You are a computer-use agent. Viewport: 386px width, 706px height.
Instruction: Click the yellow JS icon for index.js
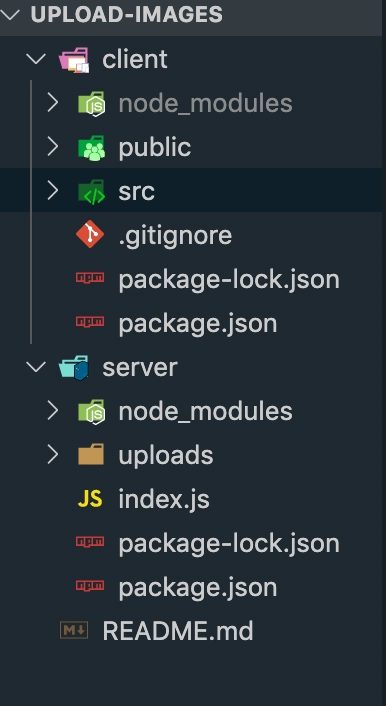pyautogui.click(x=90, y=499)
